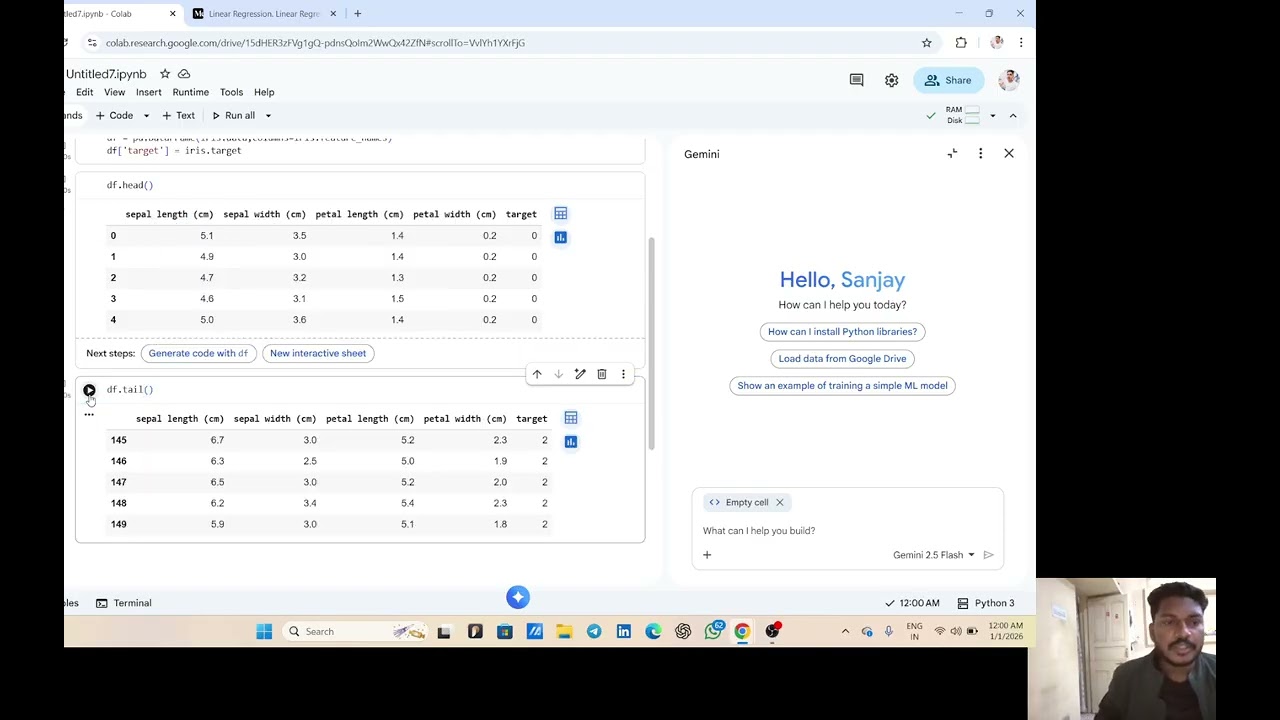Open the Terminal panel
The width and height of the screenshot is (1280, 720).
tap(123, 603)
